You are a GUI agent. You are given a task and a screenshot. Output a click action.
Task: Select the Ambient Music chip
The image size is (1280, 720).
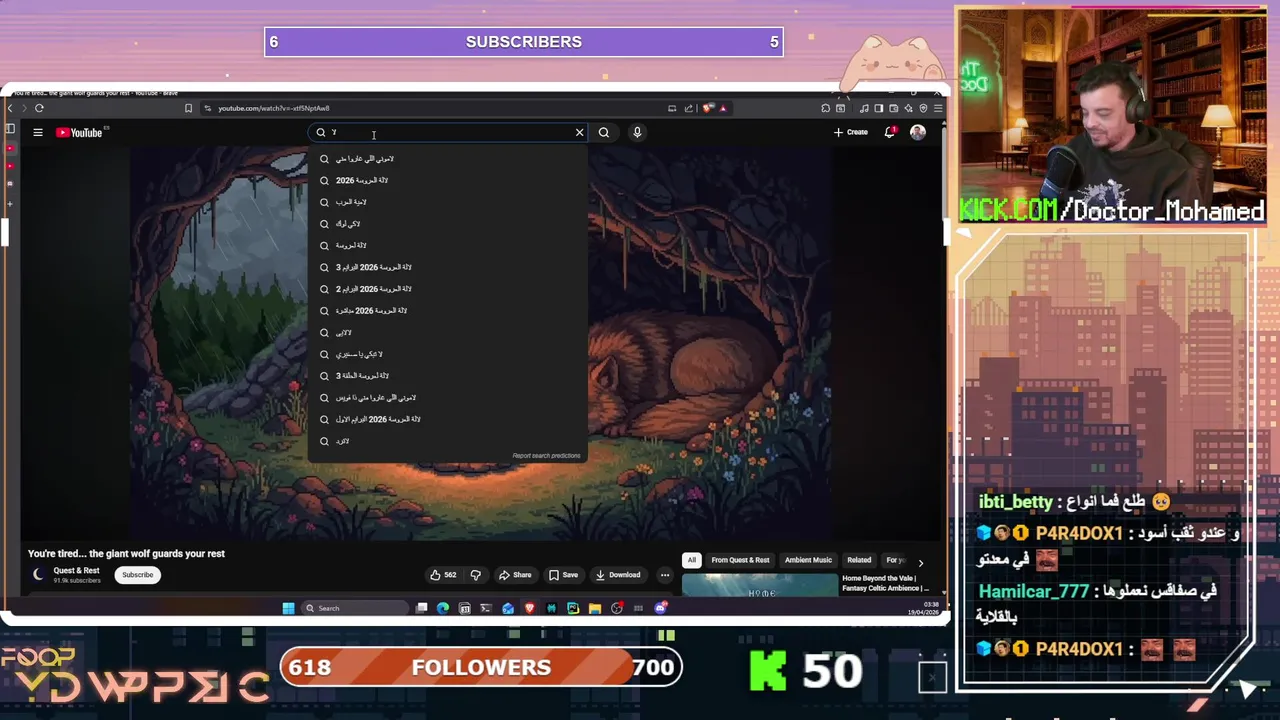[808, 560]
